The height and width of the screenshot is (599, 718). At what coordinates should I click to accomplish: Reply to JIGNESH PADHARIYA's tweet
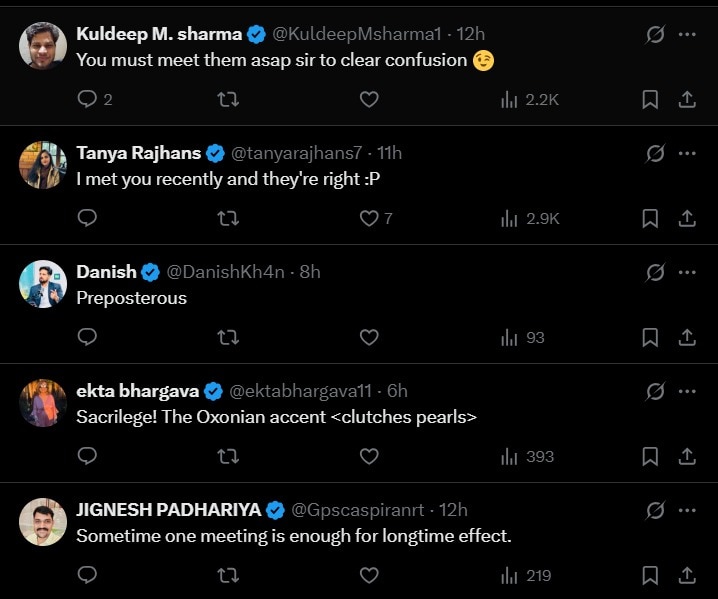point(87,575)
